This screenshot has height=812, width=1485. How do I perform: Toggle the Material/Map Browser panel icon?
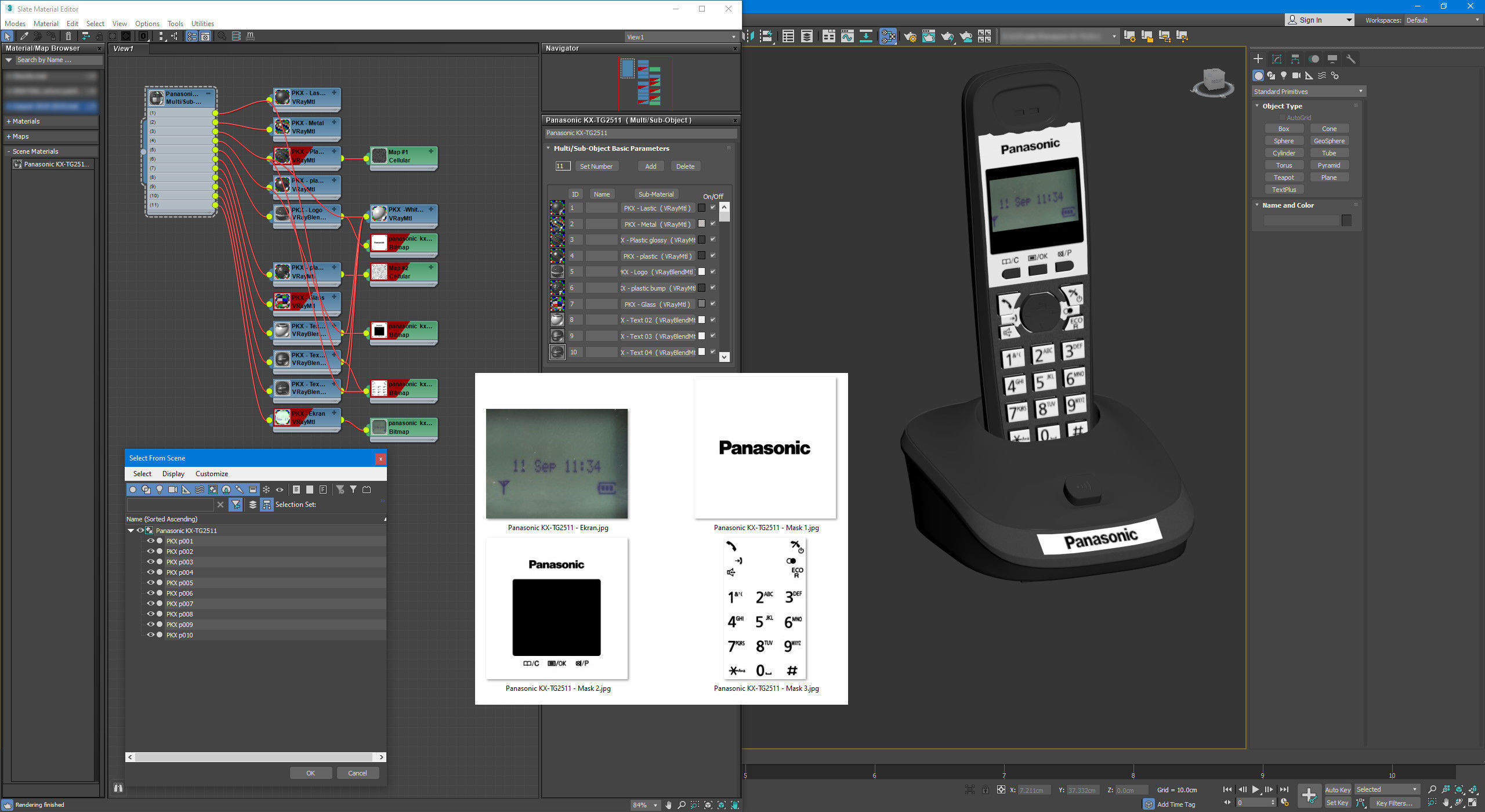pyautogui.click(x=191, y=36)
